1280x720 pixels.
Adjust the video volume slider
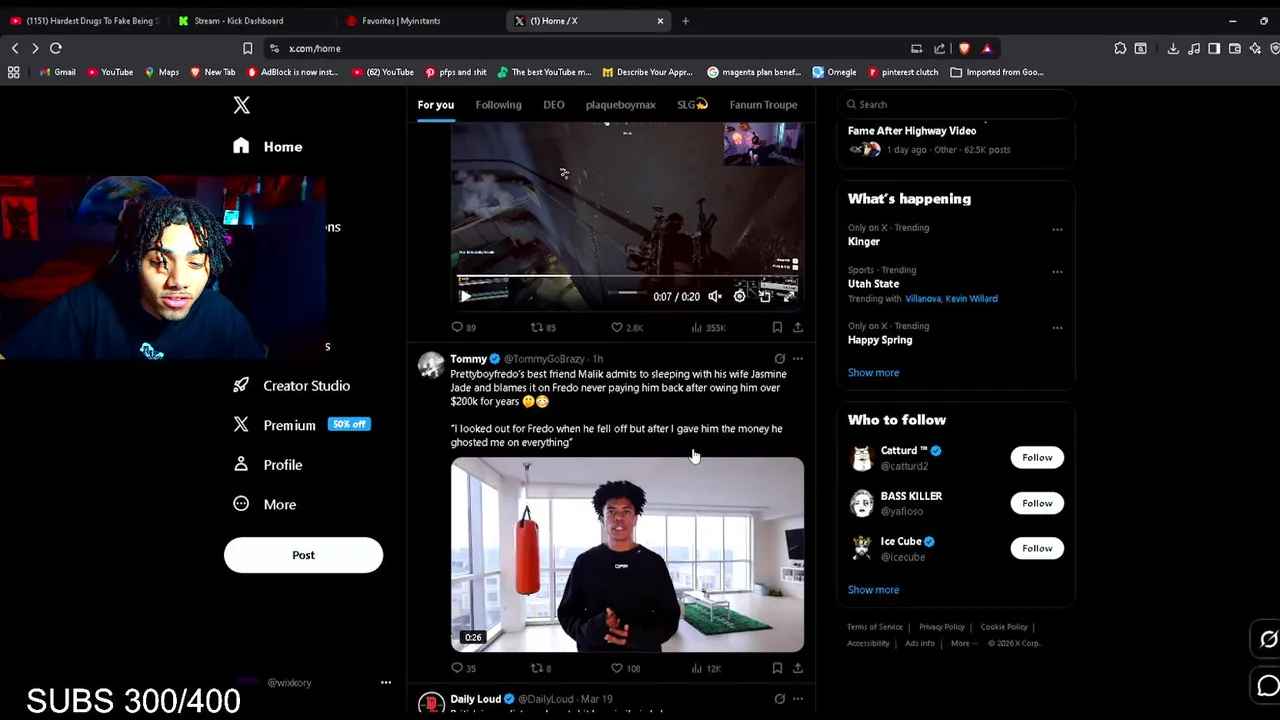click(x=626, y=293)
